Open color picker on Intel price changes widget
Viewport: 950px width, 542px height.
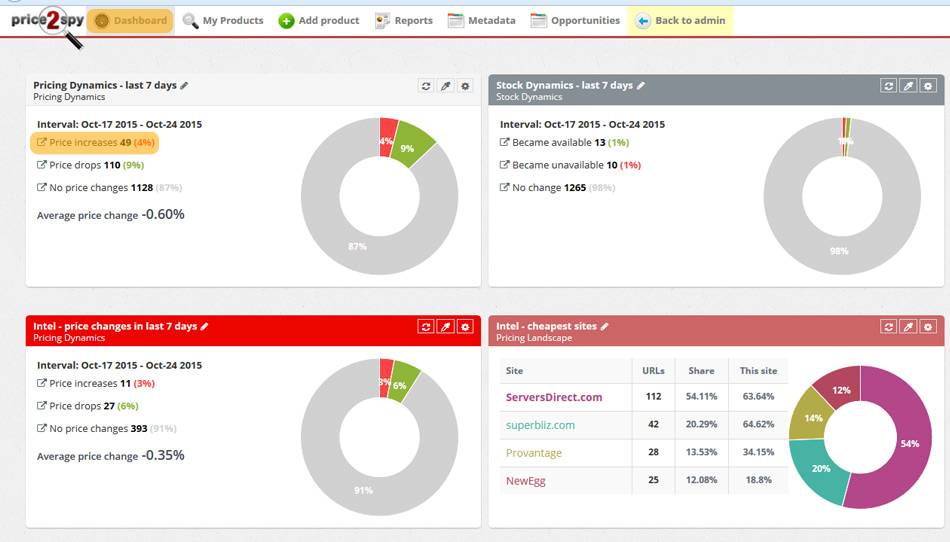[446, 327]
